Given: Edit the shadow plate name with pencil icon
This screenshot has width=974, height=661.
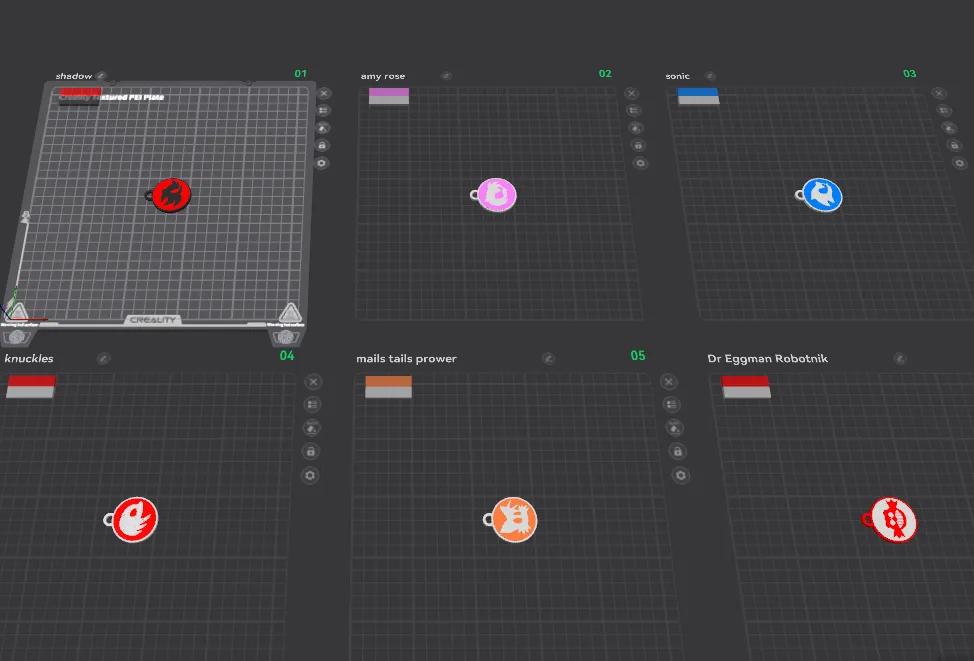Looking at the screenshot, I should (101, 76).
